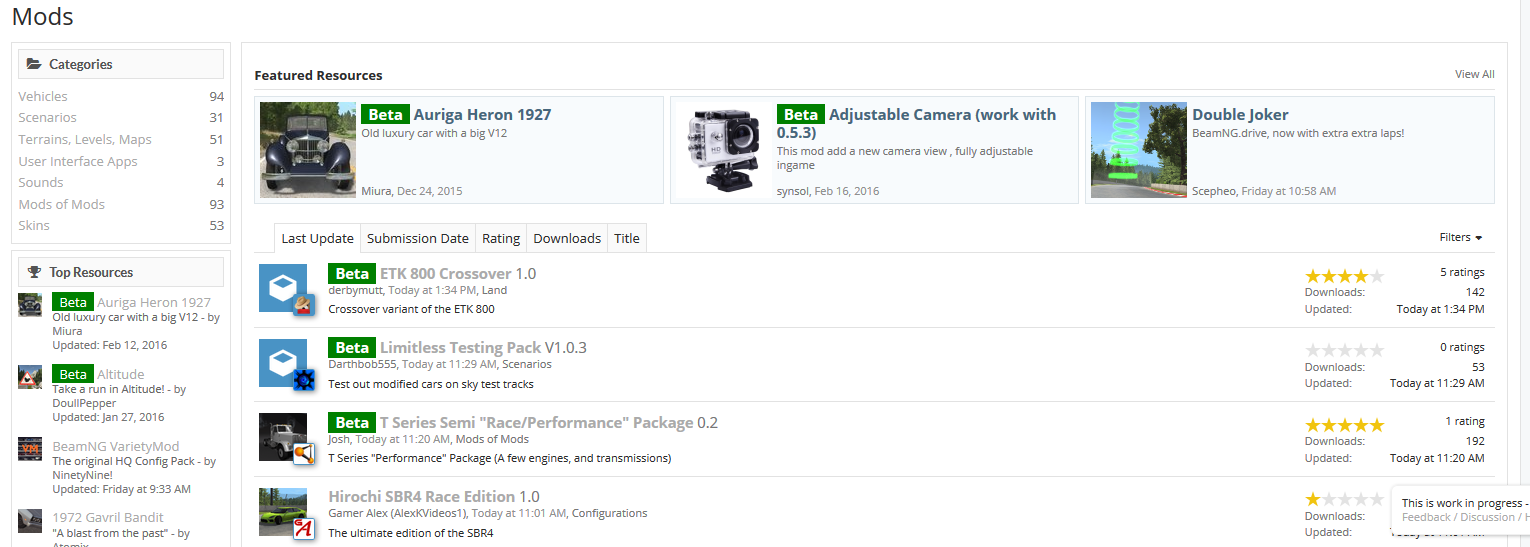Click the BeamNG VarietyMod sidebar icon
Viewport: 1530px width, 547px height.
point(30,449)
